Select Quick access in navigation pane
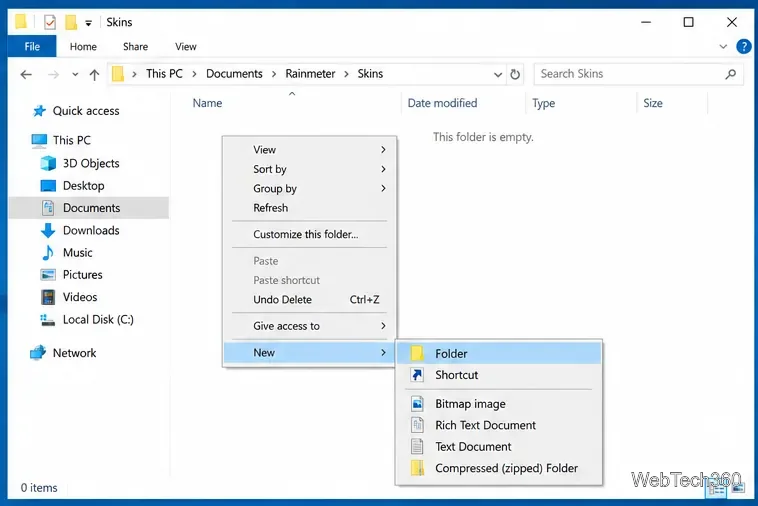 point(86,111)
